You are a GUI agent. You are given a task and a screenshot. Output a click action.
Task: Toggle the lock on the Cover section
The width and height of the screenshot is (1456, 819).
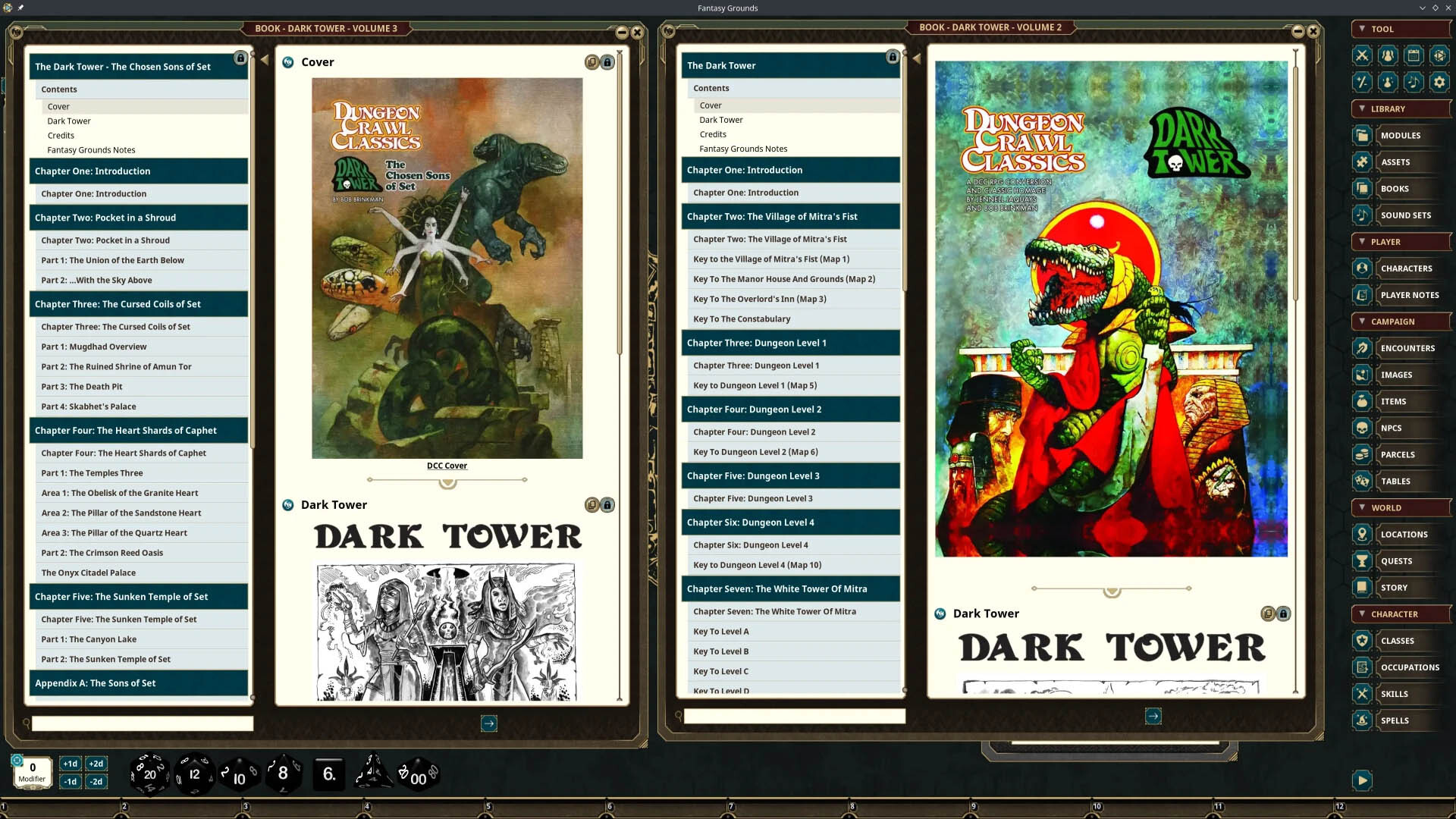point(607,62)
